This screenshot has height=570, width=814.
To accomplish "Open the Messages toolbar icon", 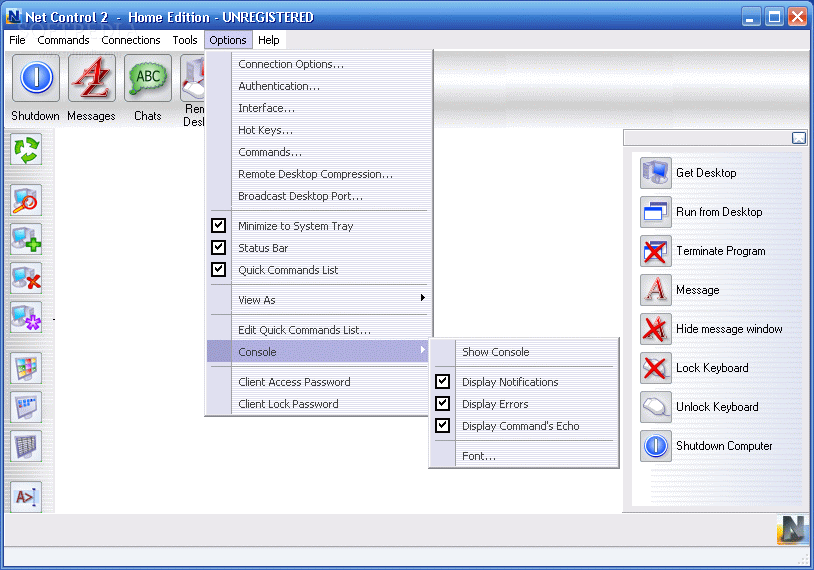I will point(92,78).
